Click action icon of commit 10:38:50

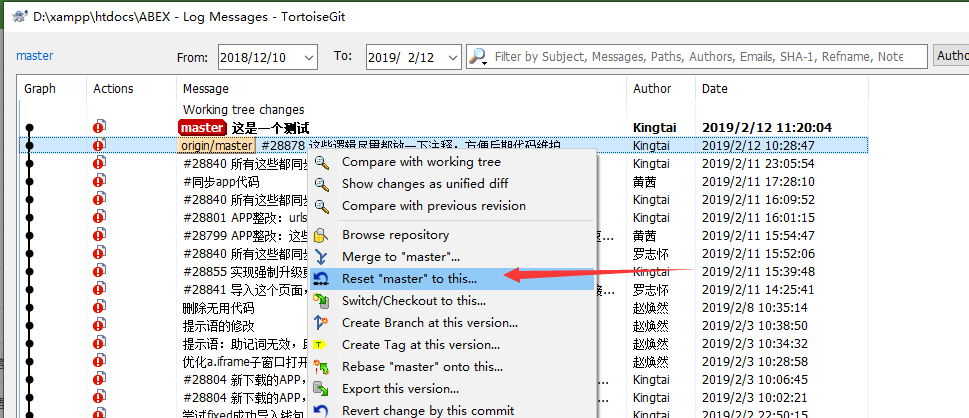[99, 325]
